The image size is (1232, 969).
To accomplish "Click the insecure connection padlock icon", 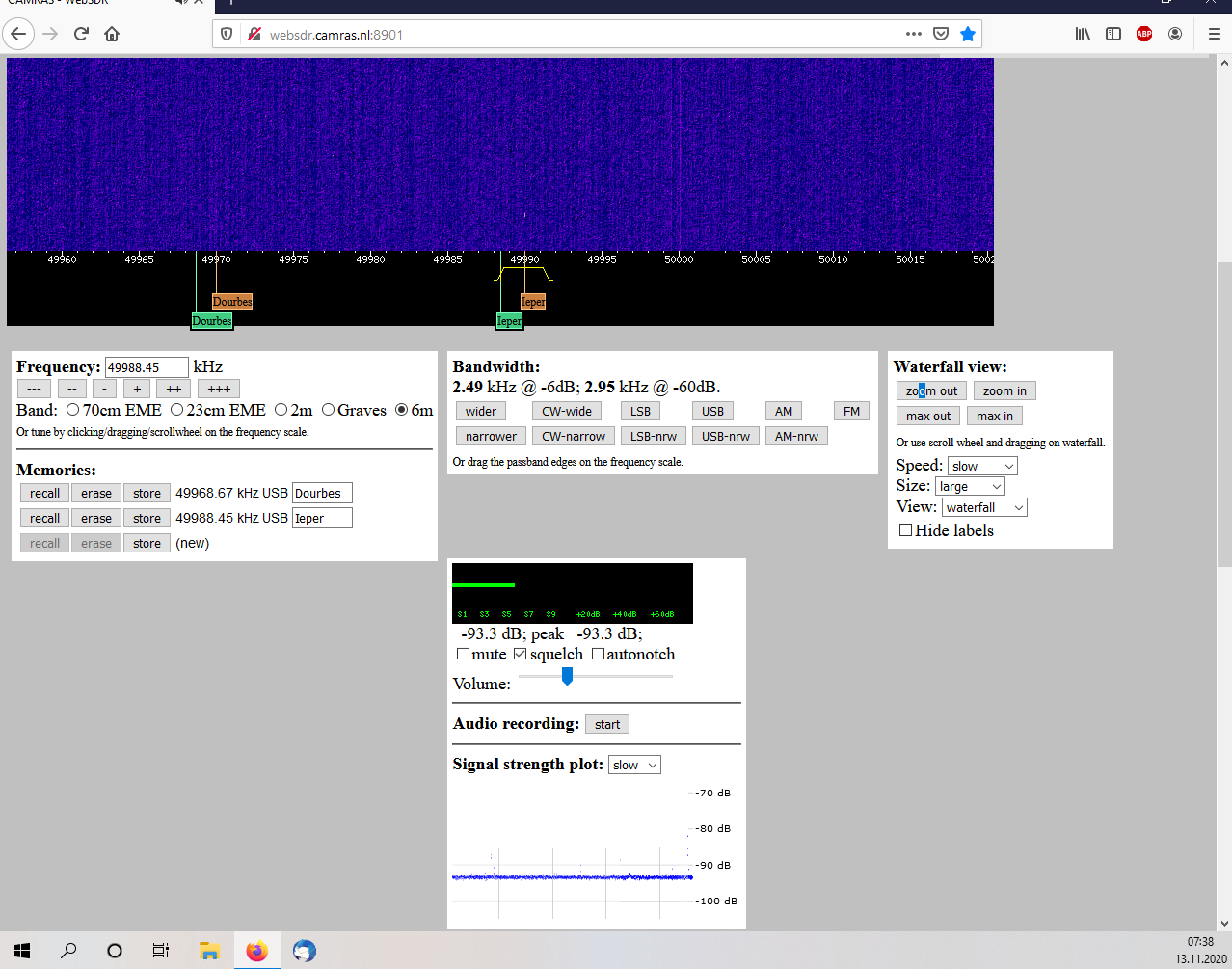I will tap(254, 34).
